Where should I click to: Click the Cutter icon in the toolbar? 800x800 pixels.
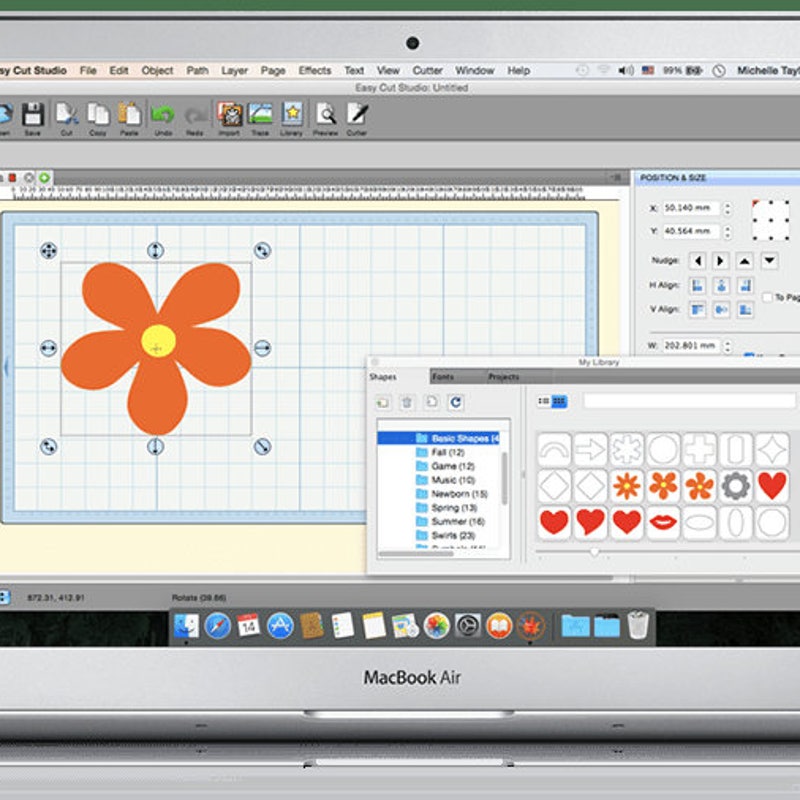pyautogui.click(x=356, y=114)
